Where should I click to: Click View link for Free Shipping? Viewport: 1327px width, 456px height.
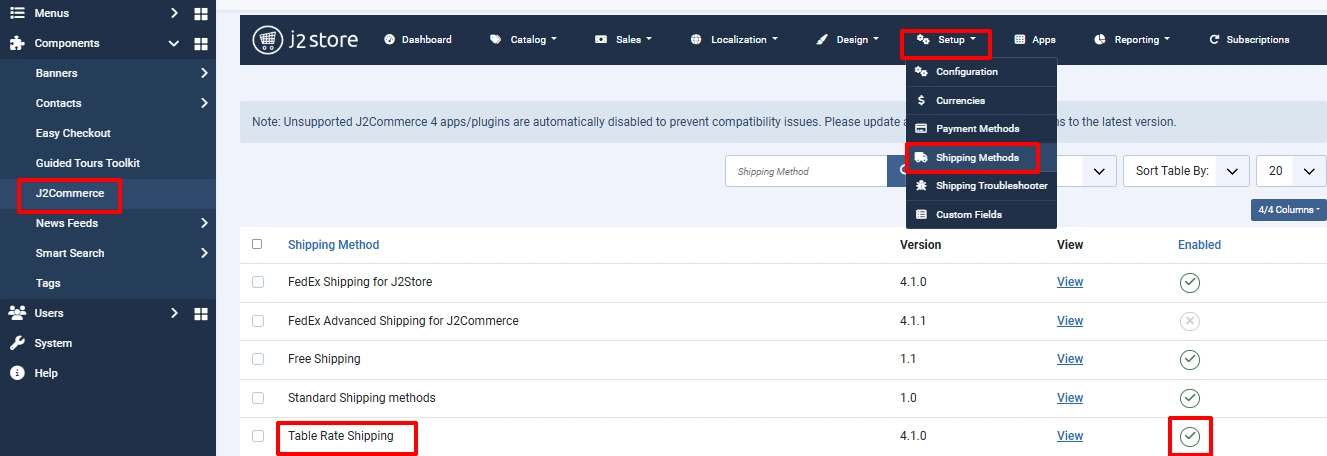point(1070,359)
